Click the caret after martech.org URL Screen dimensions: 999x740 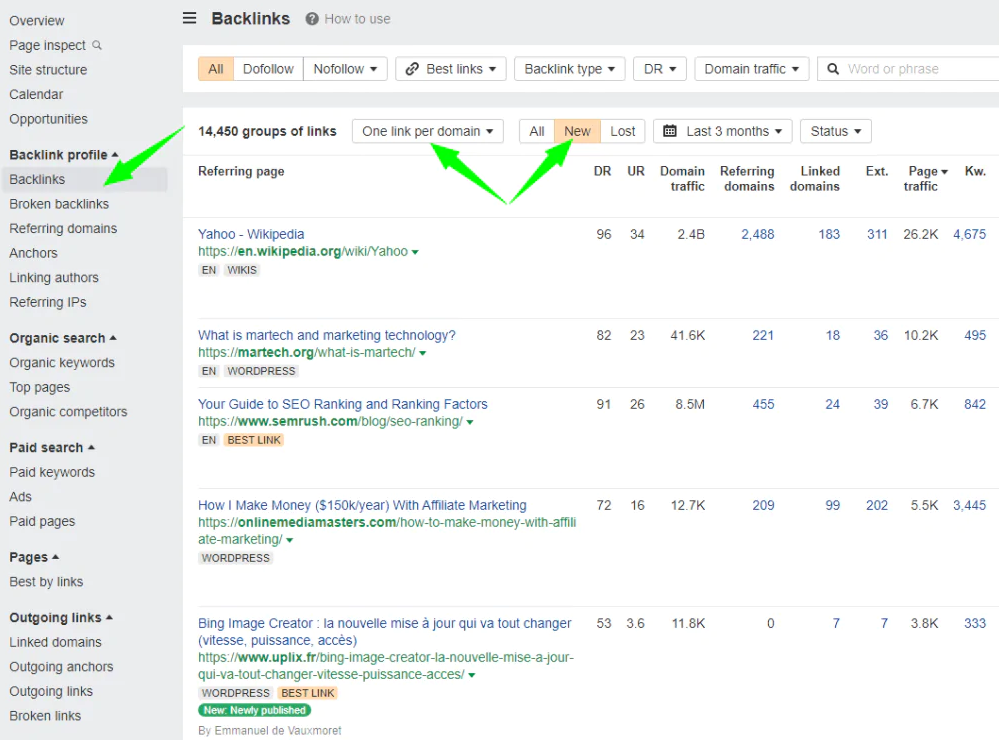tap(423, 353)
